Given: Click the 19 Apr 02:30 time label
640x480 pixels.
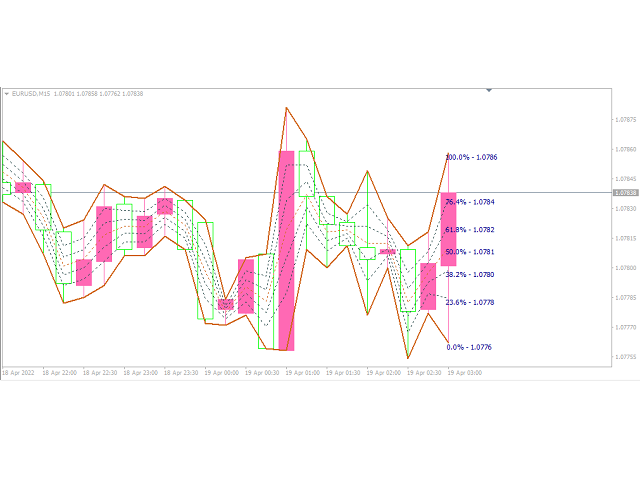Looking at the screenshot, I should [424, 373].
